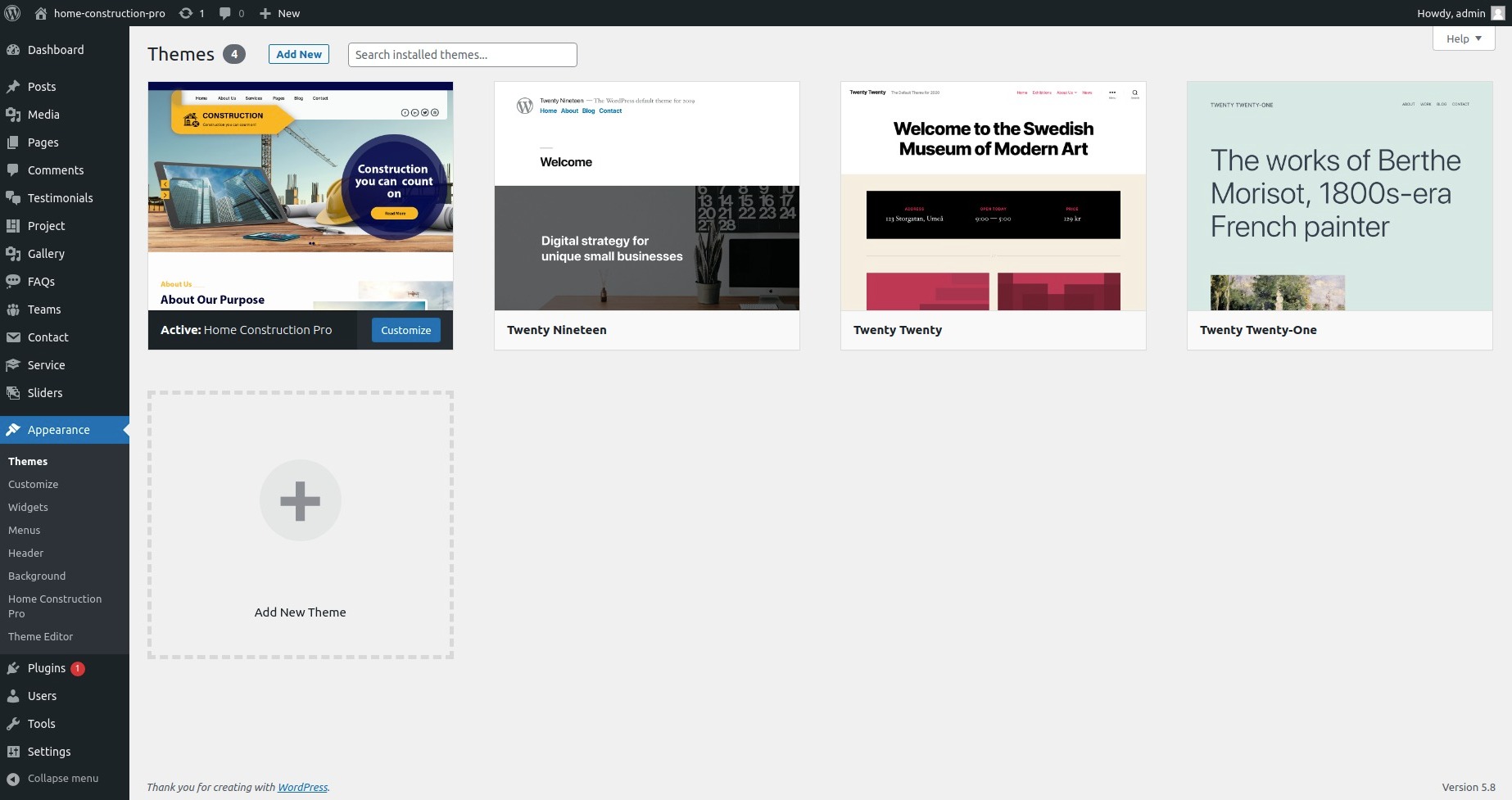1512x800 pixels.
Task: Click the Project icon in sidebar
Action: point(13,226)
